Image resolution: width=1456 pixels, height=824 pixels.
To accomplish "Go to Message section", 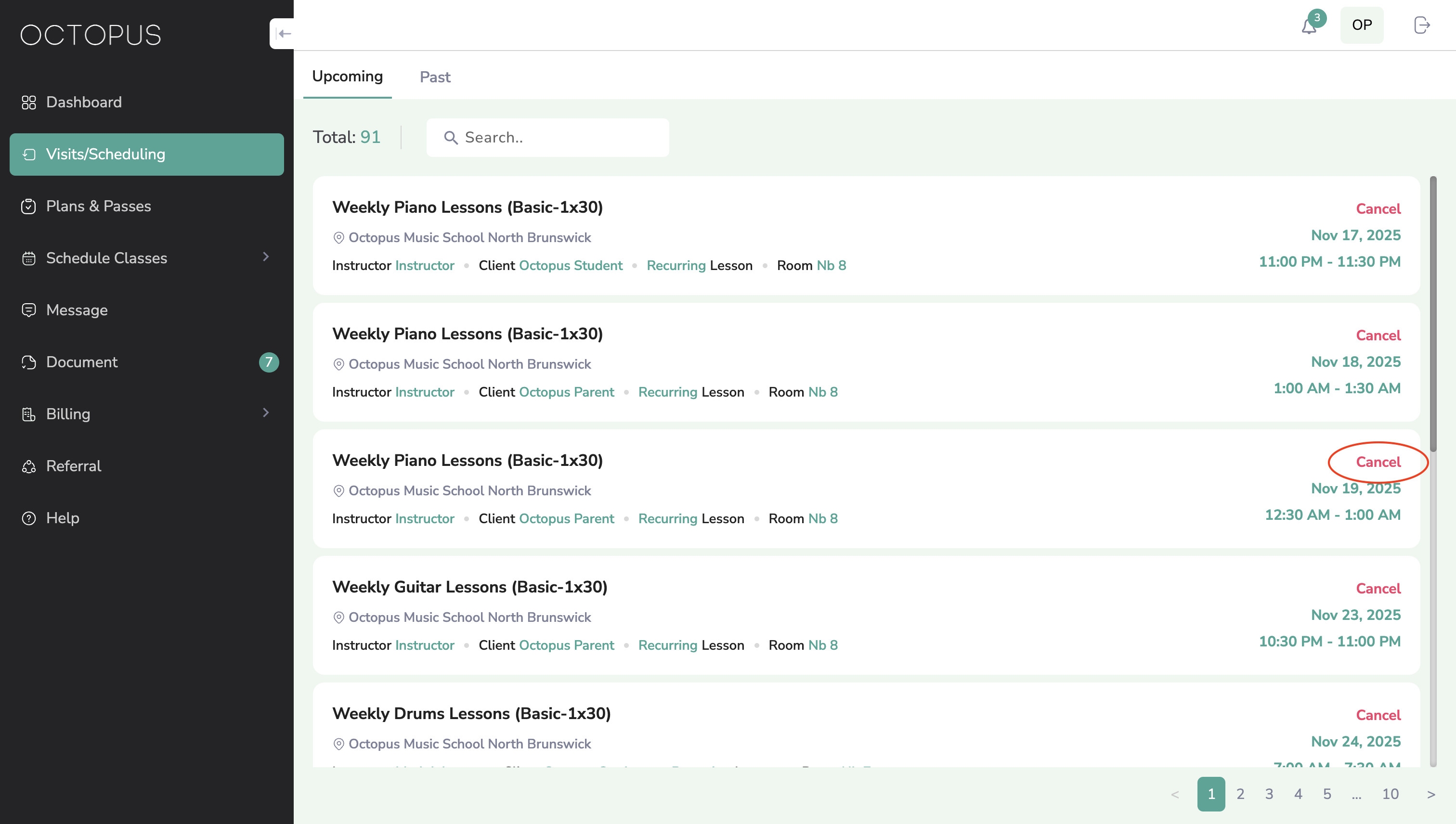I will pos(77,310).
